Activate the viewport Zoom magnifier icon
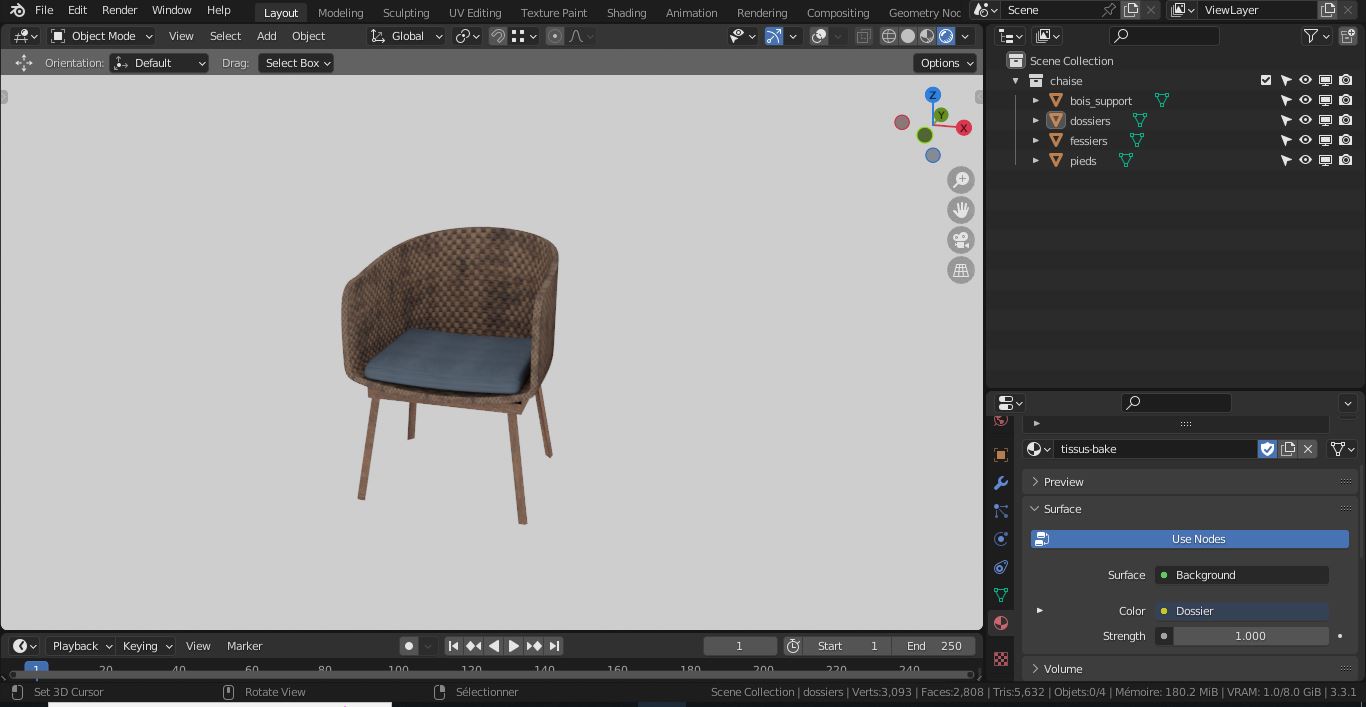This screenshot has height=707, width=1366. click(x=960, y=180)
